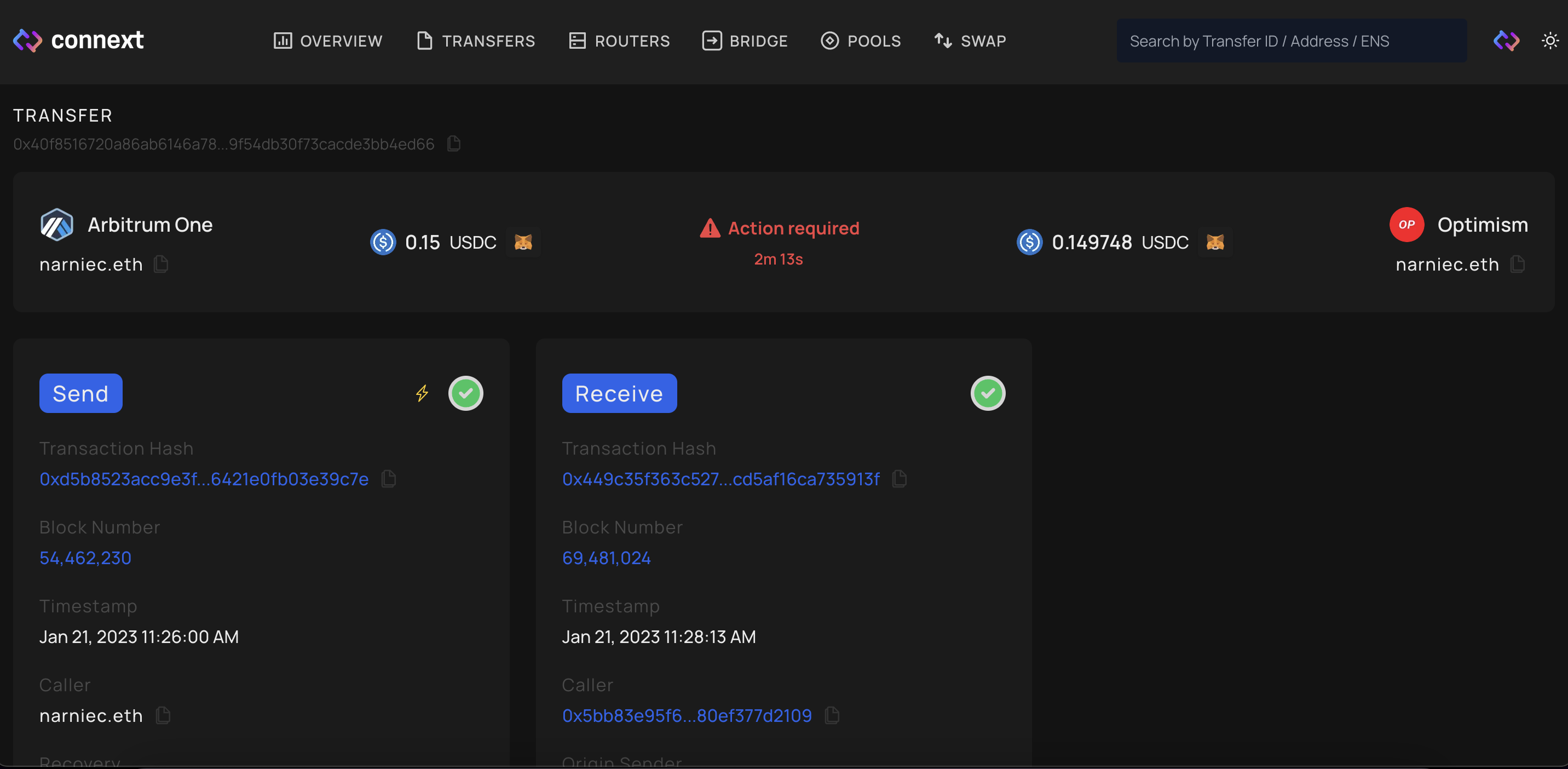Click the green checkmark on the Send card
Viewport: 1568px width, 769px height.
point(466,393)
